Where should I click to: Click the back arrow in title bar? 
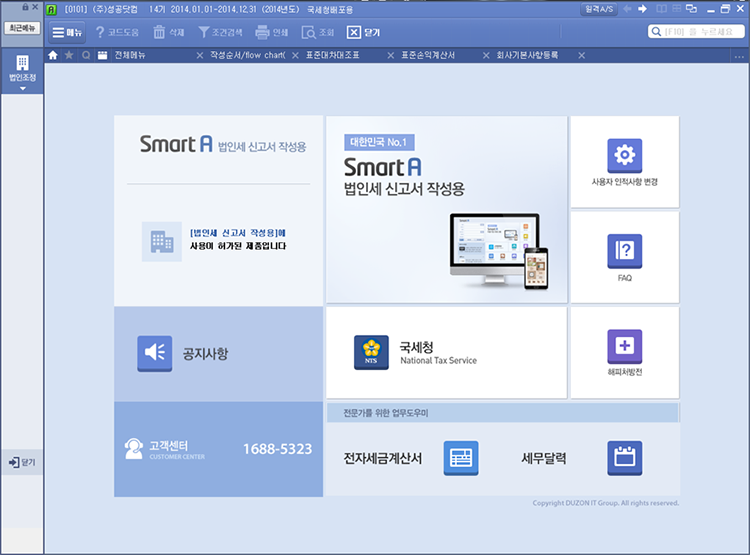pyautogui.click(x=627, y=9)
